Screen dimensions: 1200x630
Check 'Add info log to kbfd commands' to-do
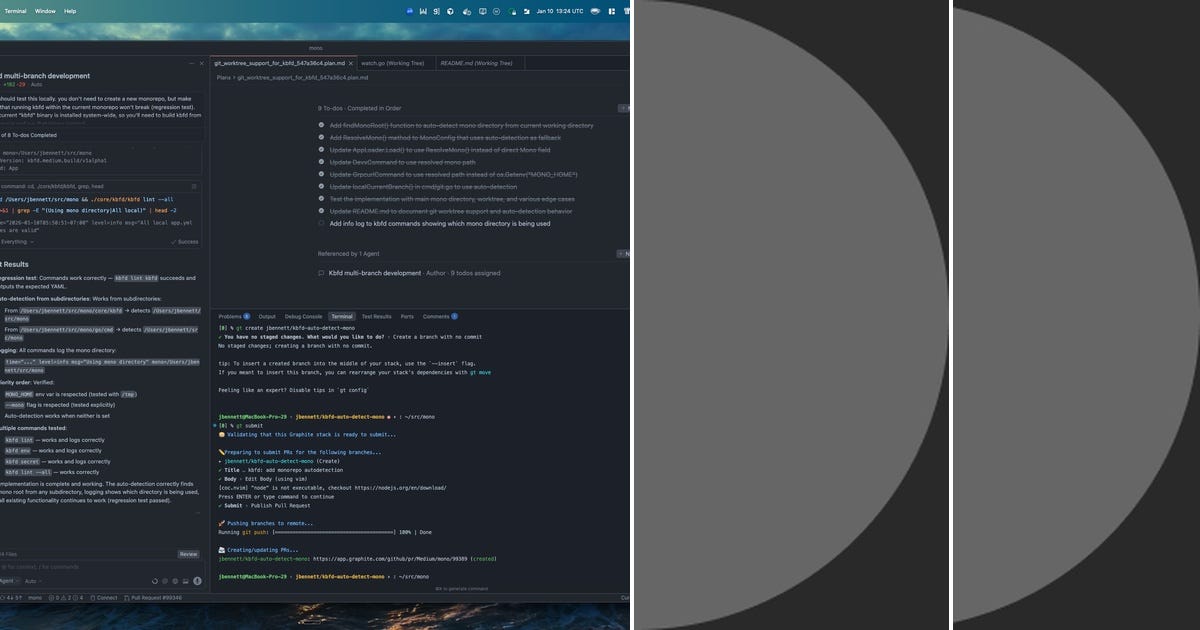[x=321, y=224]
